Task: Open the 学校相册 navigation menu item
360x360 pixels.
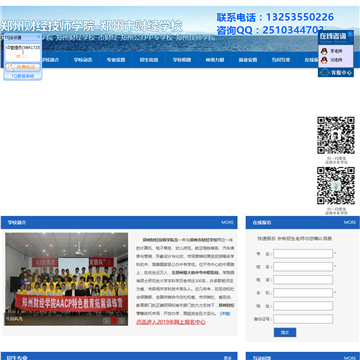Action: pos(182,60)
